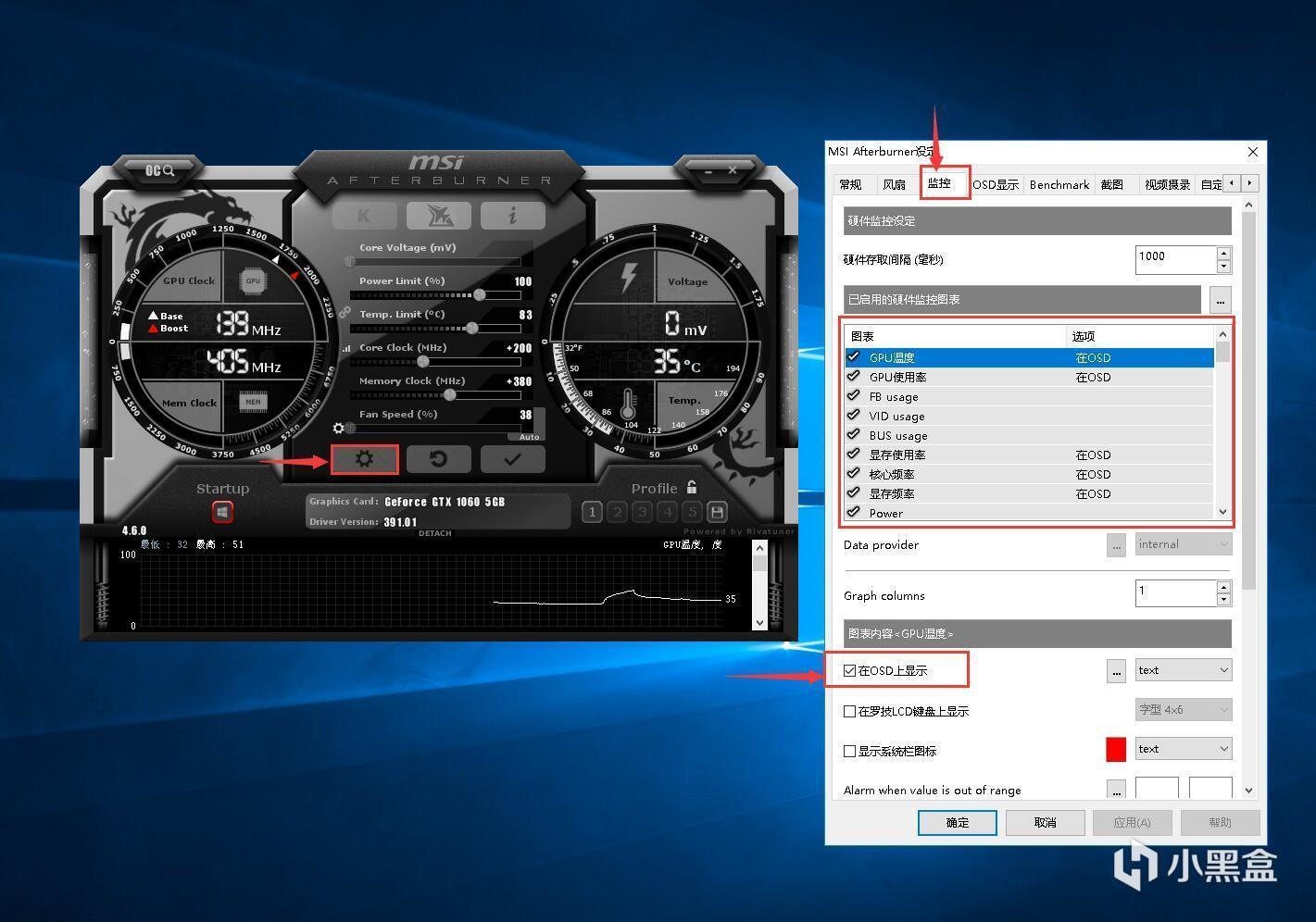The height and width of the screenshot is (922, 1316).
Task: Switch to the 视频摄录 tab
Action: [x=1167, y=184]
